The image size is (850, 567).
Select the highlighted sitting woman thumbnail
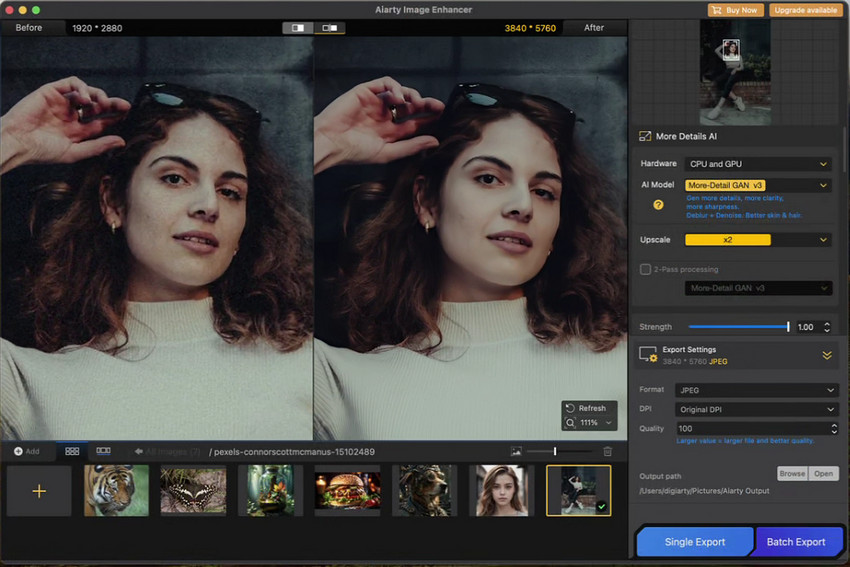pyautogui.click(x=578, y=491)
